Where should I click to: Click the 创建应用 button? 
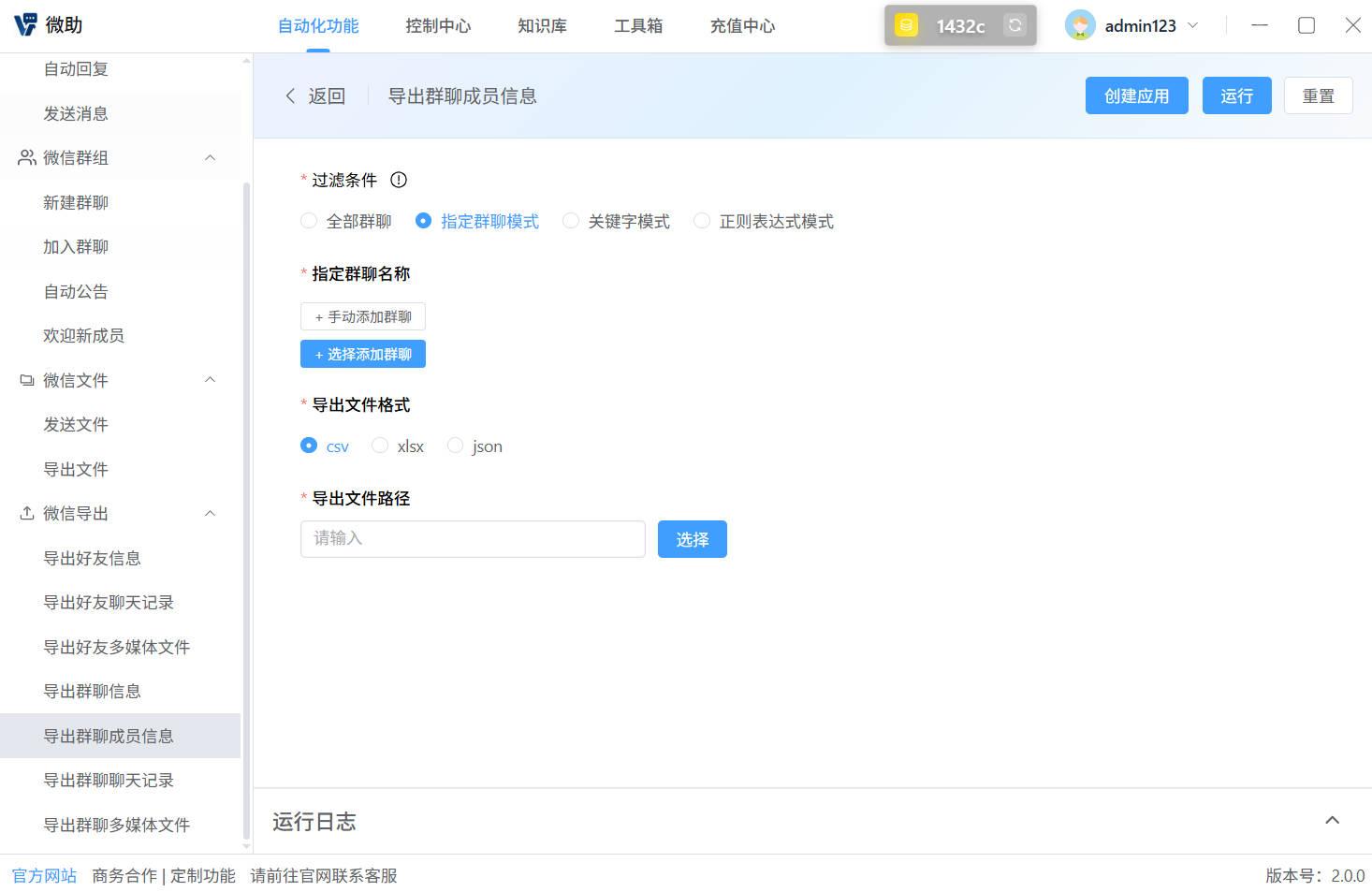[x=1136, y=95]
